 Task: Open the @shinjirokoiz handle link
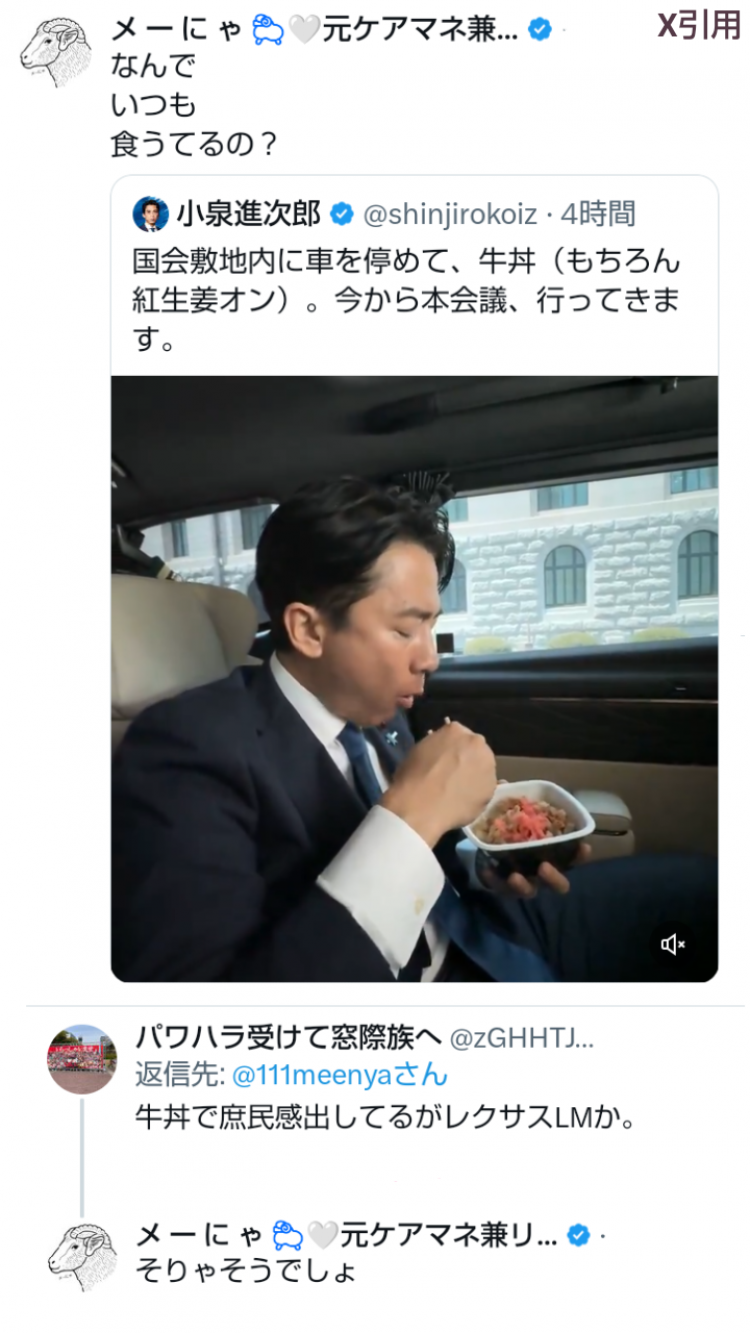click(448, 214)
